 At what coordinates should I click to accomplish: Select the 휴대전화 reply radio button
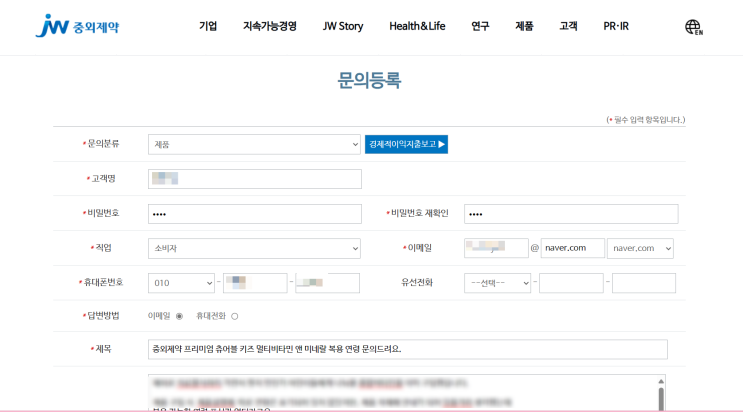point(235,316)
